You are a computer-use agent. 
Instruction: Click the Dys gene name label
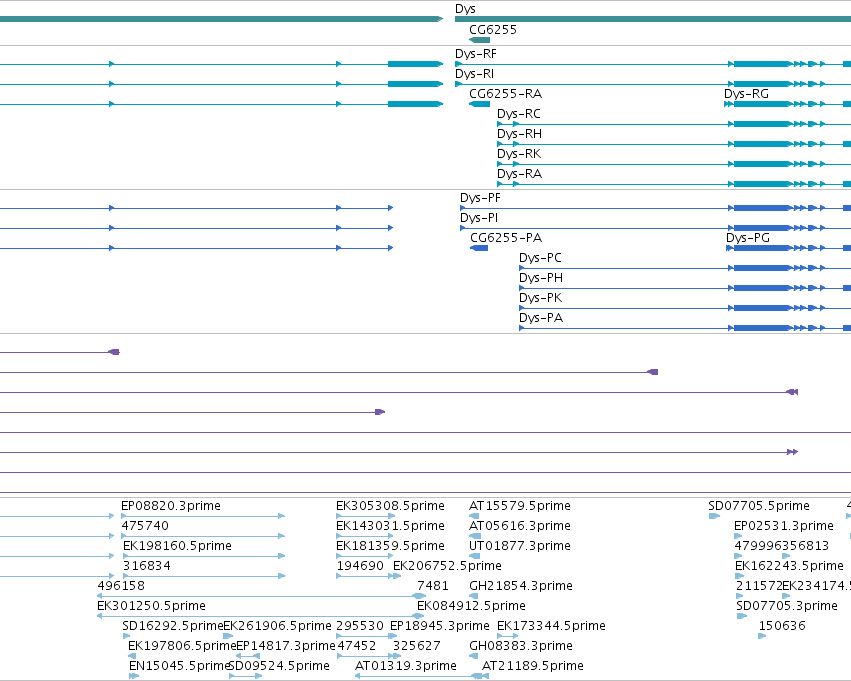click(465, 9)
